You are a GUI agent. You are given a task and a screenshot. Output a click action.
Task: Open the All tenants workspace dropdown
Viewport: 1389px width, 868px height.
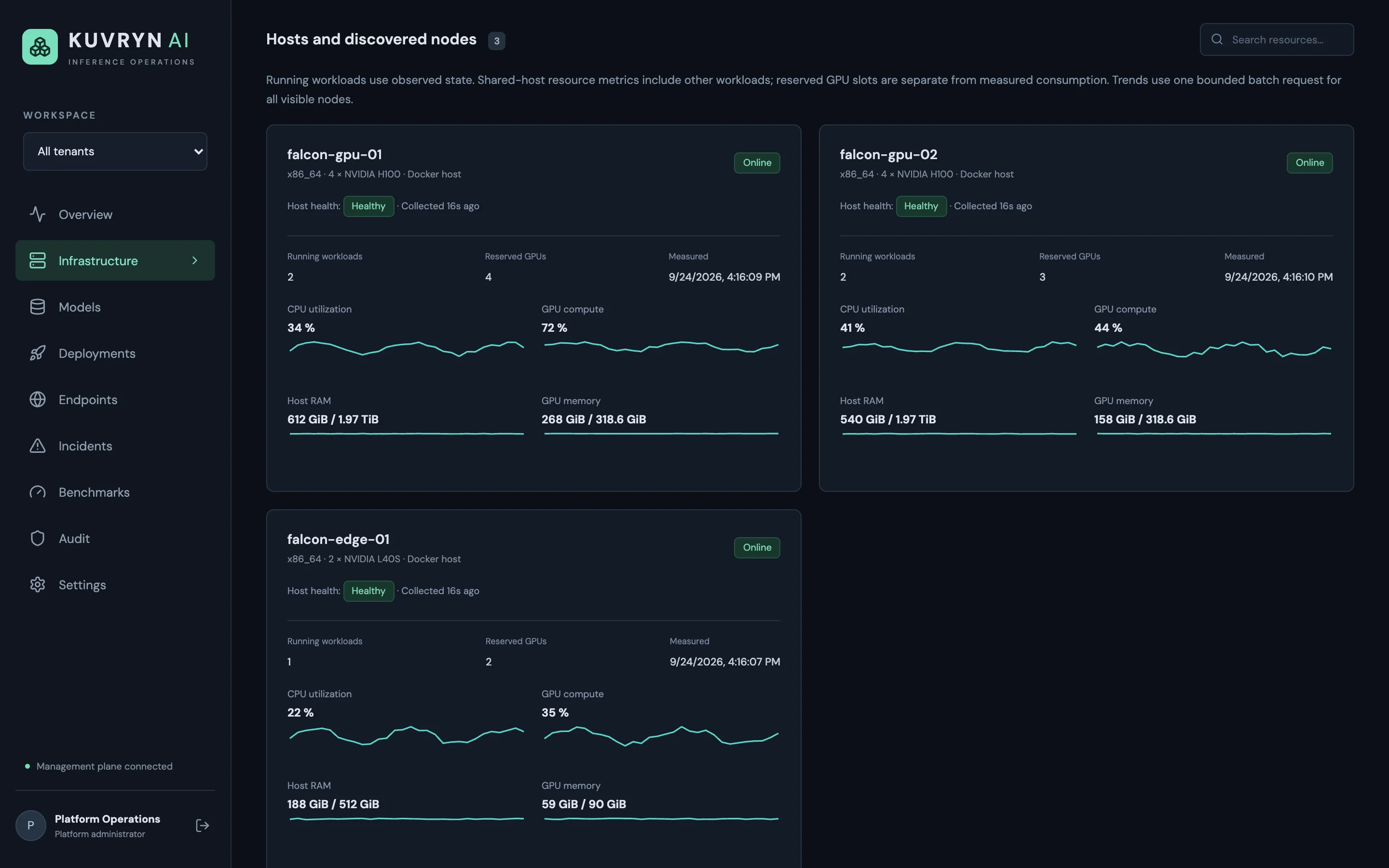point(115,151)
